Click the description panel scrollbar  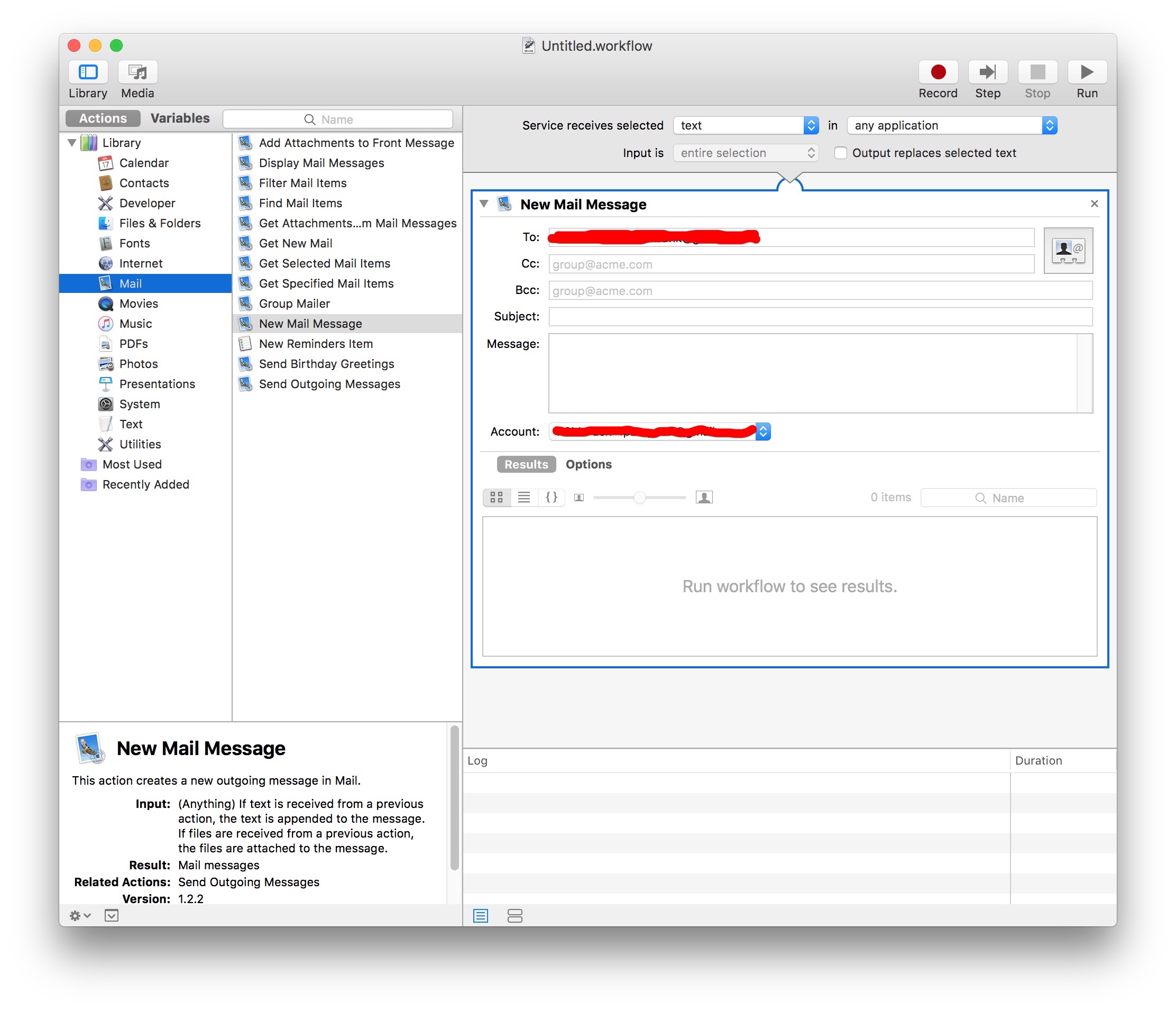[x=454, y=797]
